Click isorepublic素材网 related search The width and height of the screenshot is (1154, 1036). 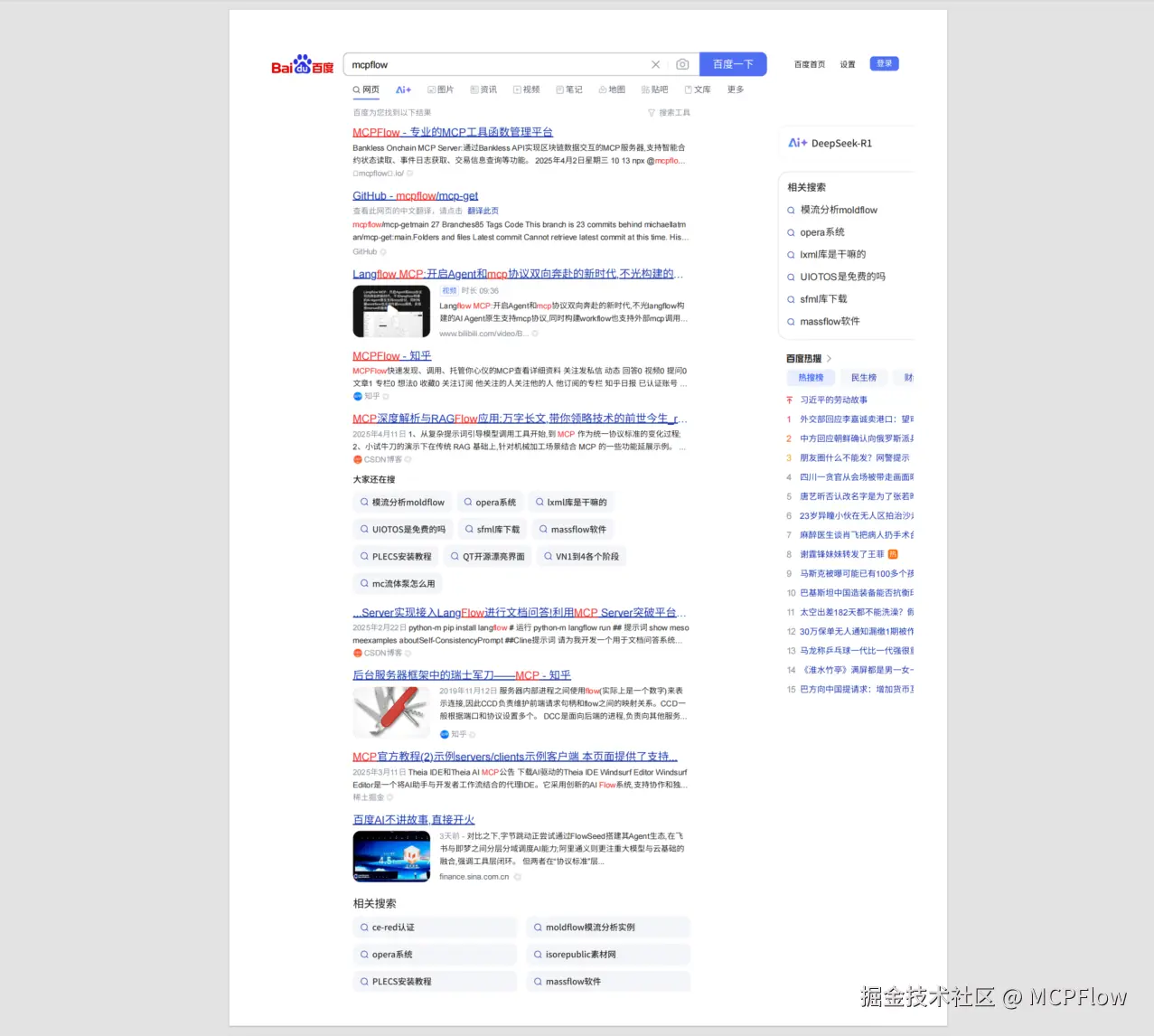(x=608, y=955)
